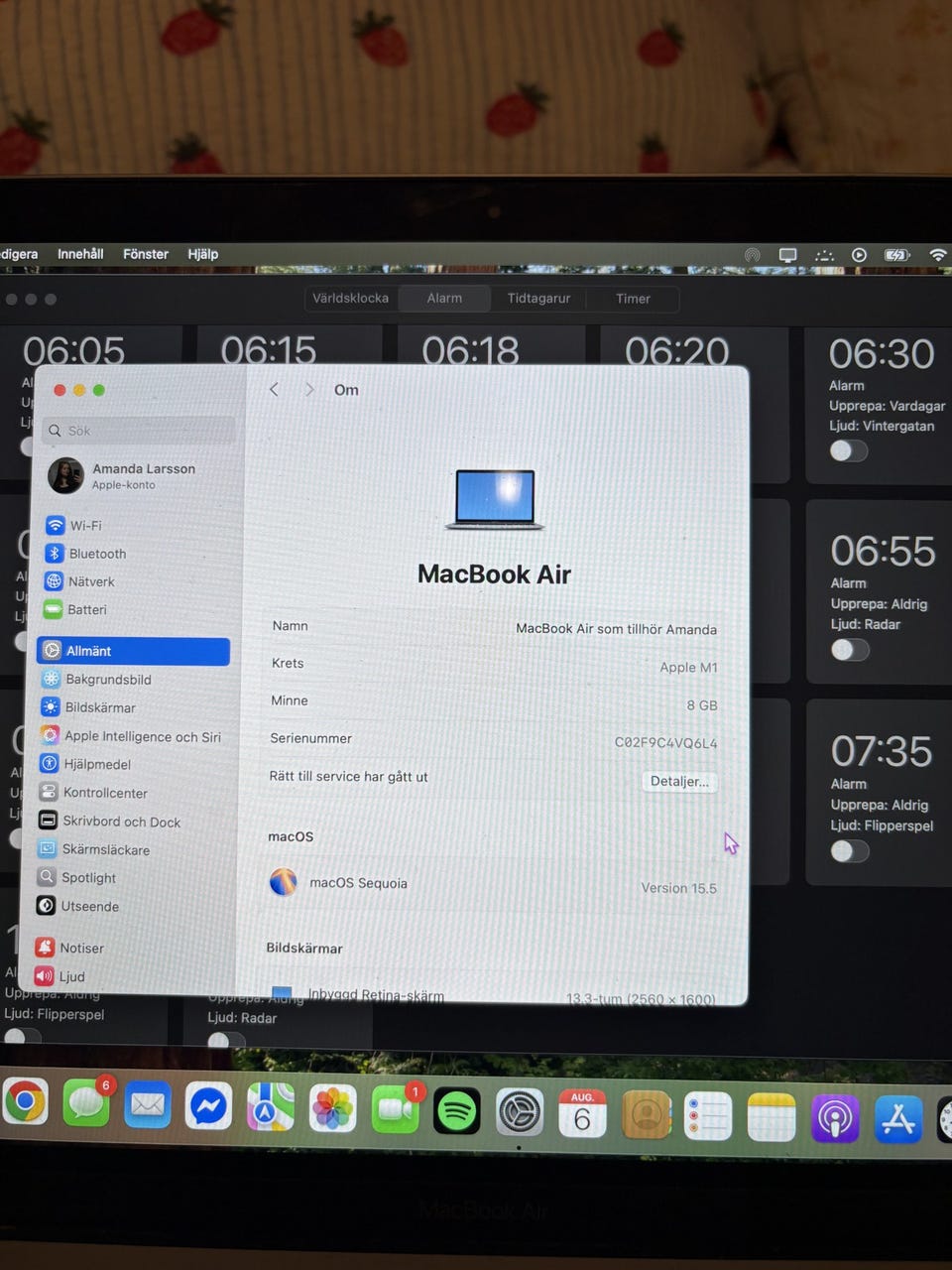Open the Fönster menu
The height and width of the screenshot is (1270, 952).
(x=146, y=254)
